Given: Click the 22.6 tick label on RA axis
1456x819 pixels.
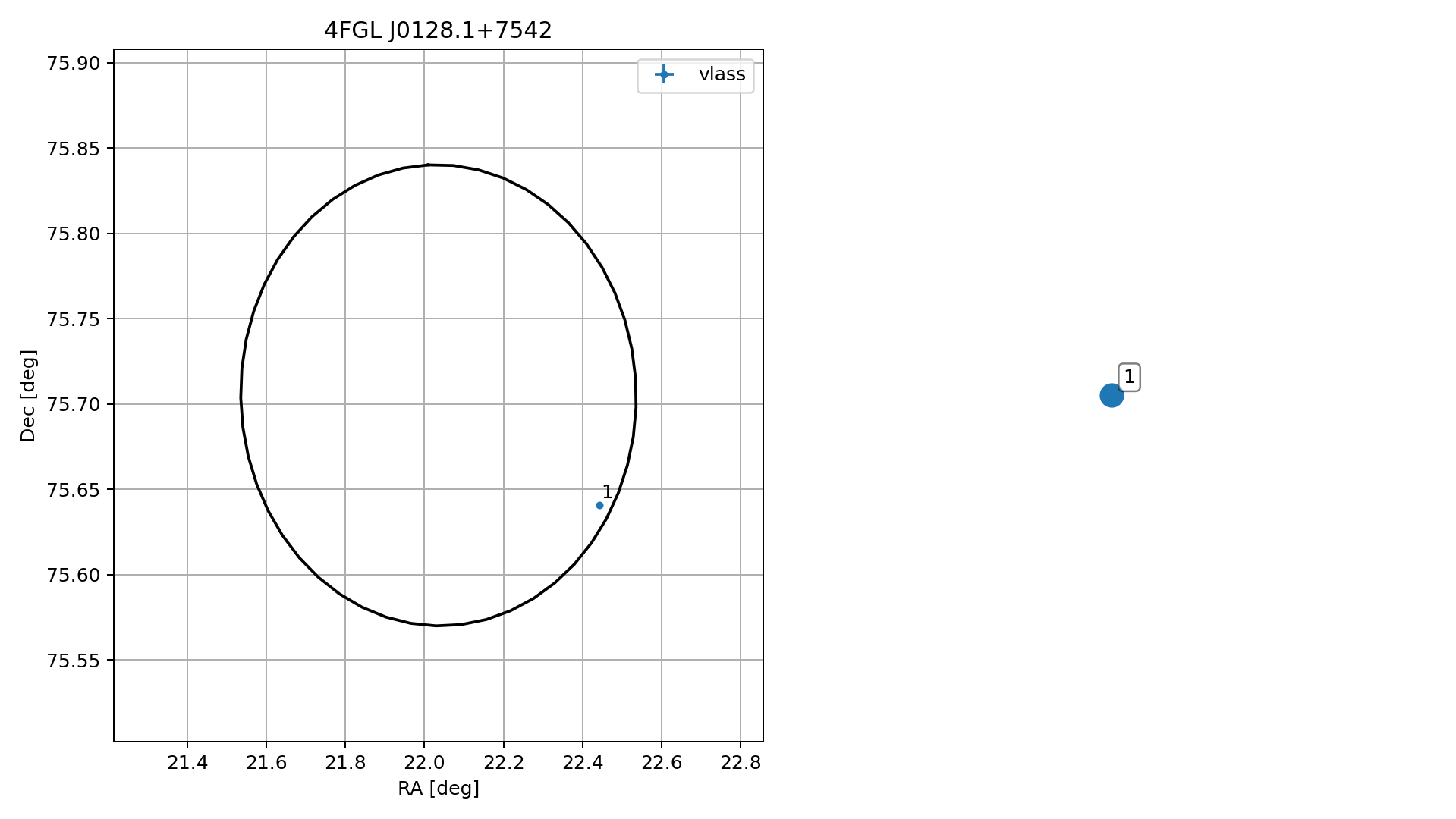Looking at the screenshot, I should point(662,763).
